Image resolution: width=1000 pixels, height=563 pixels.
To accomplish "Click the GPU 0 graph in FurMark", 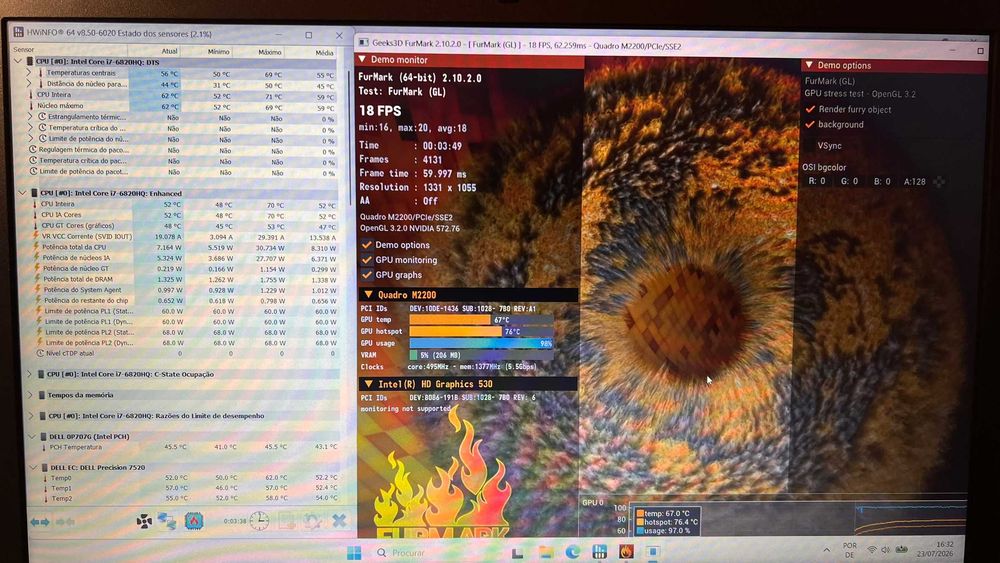I will click(x=773, y=518).
